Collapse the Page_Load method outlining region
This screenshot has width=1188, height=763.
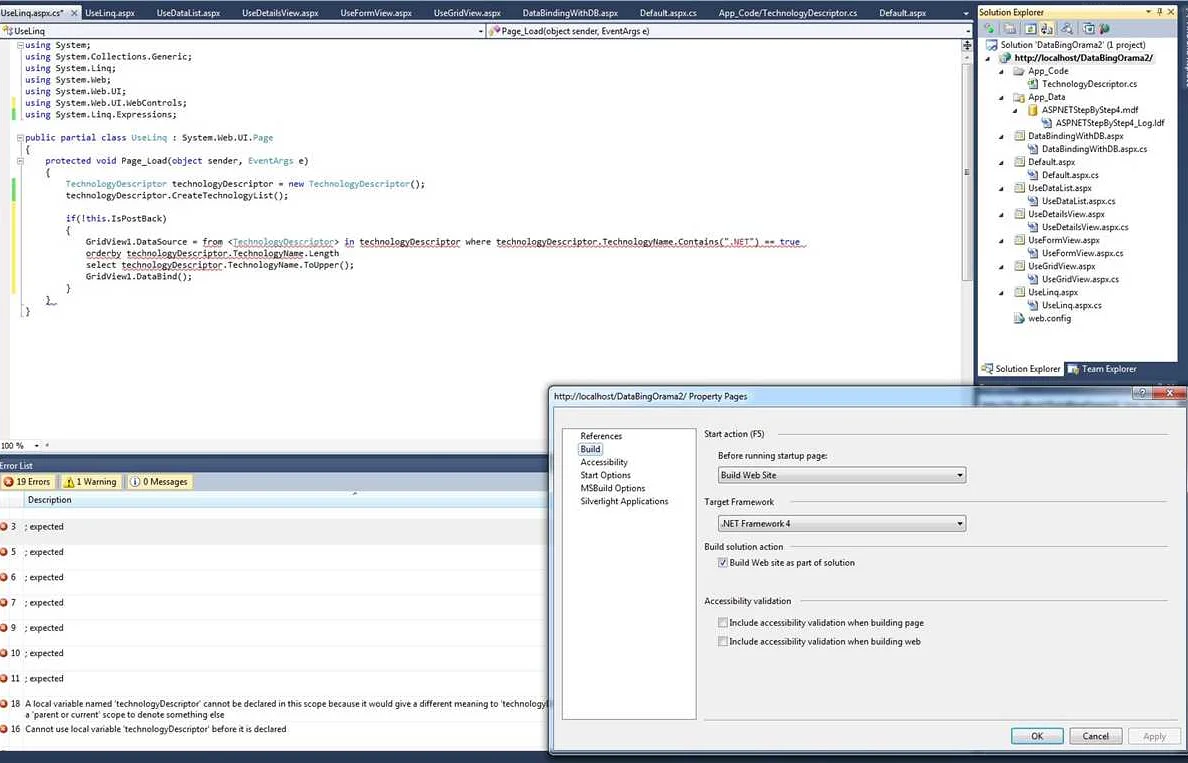pyautogui.click(x=20, y=161)
